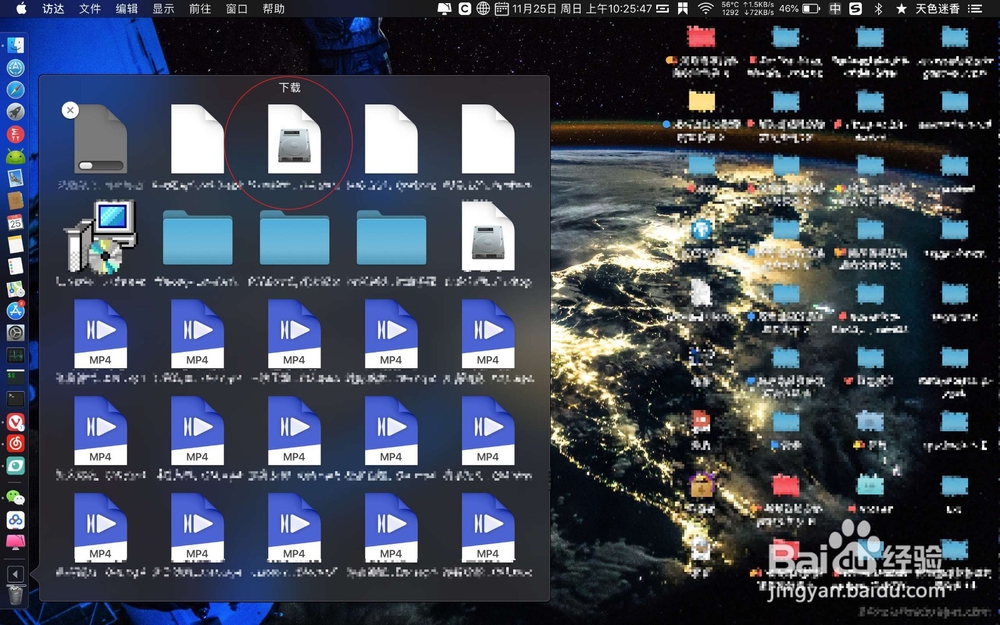Open the 编辑 menu
Viewport: 1000px width, 625px height.
coord(127,8)
